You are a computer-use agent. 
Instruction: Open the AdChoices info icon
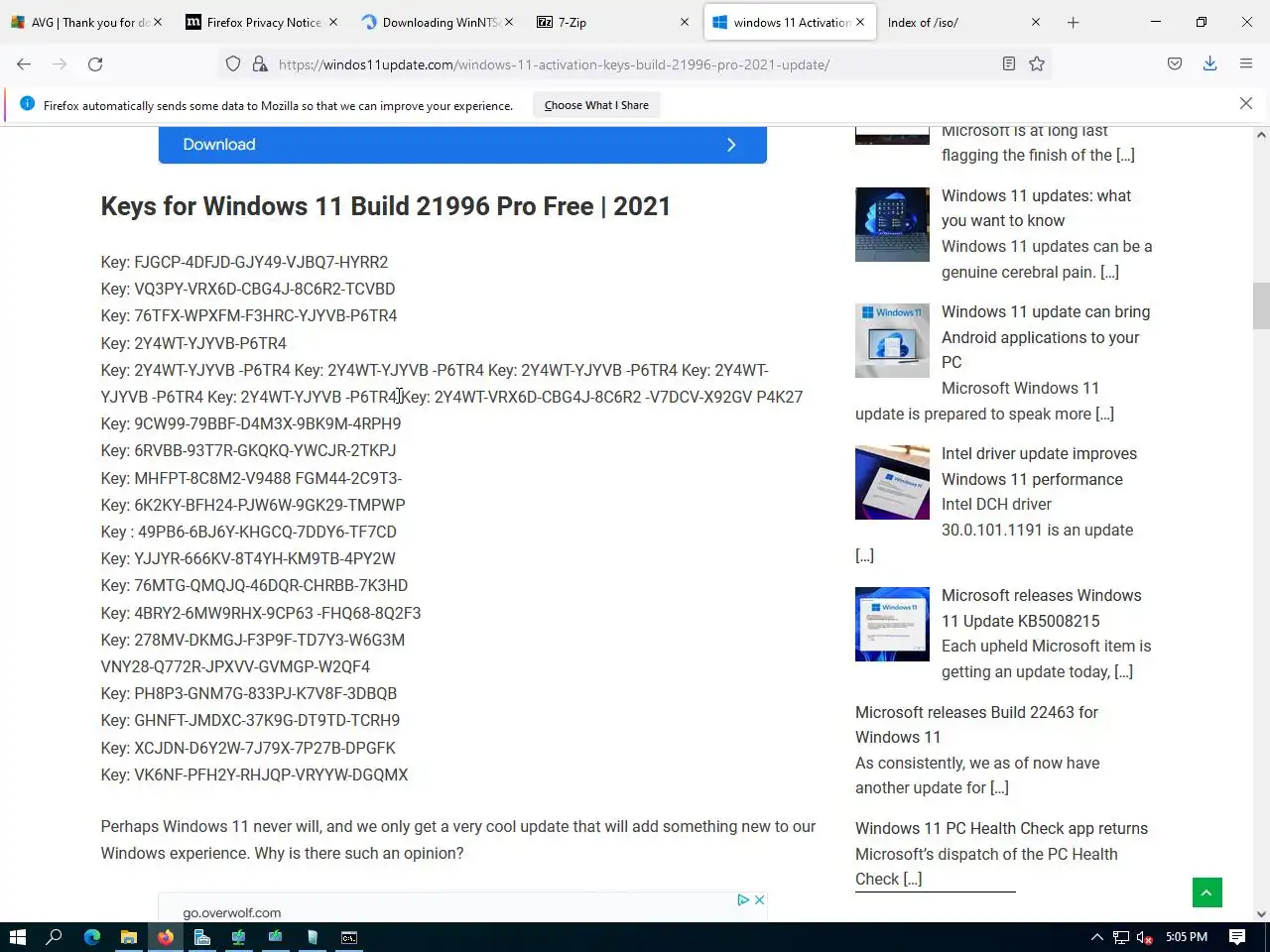(743, 899)
